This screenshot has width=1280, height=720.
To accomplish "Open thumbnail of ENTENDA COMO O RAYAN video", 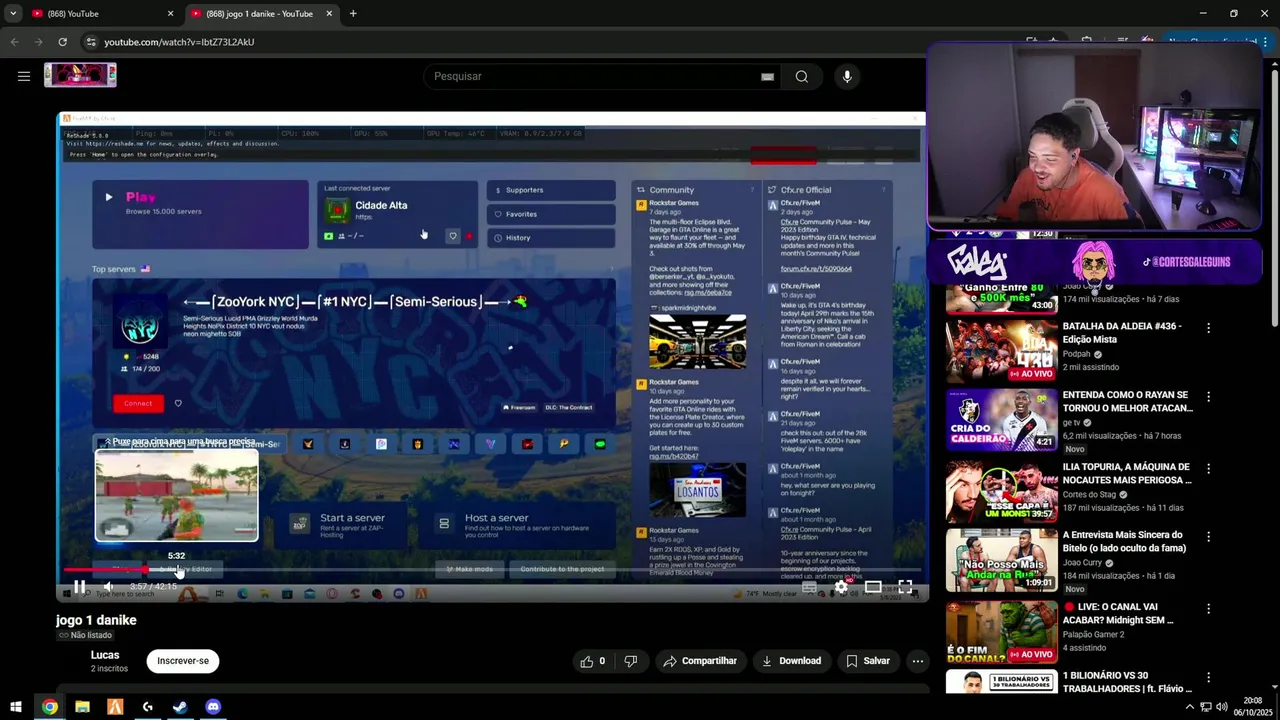I will click(x=1001, y=420).
